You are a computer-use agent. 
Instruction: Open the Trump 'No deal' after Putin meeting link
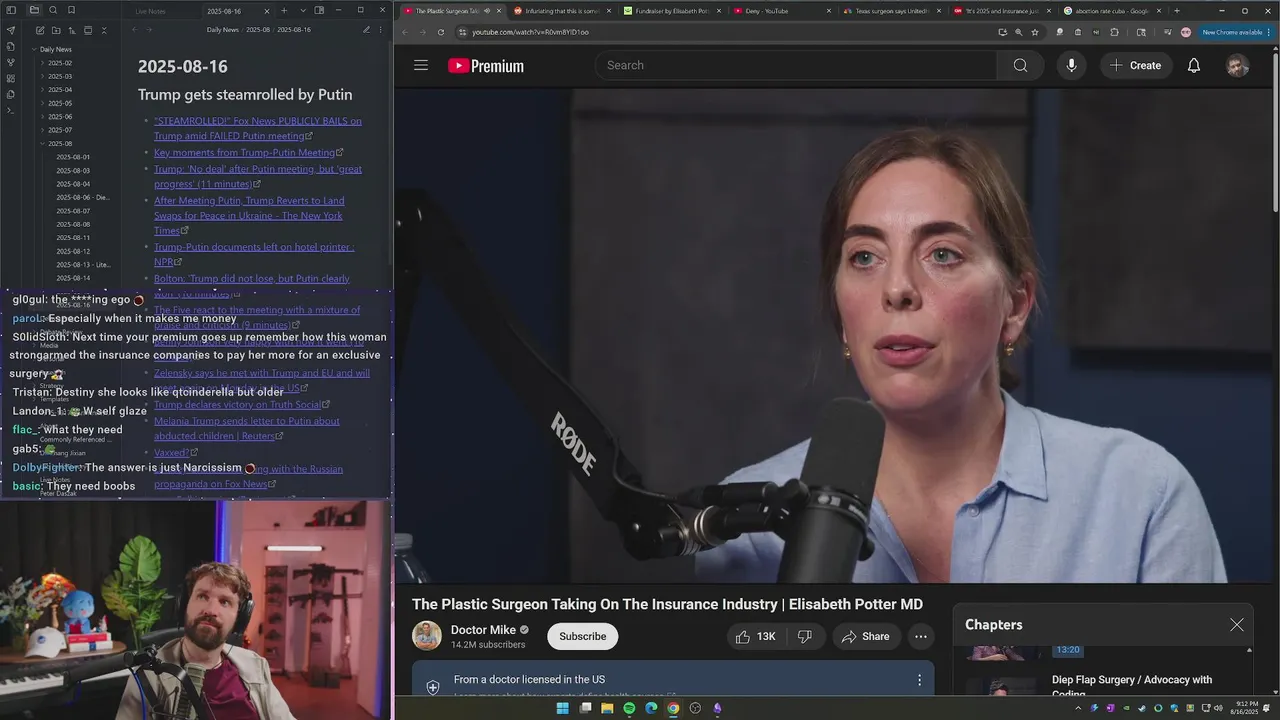pos(257,176)
